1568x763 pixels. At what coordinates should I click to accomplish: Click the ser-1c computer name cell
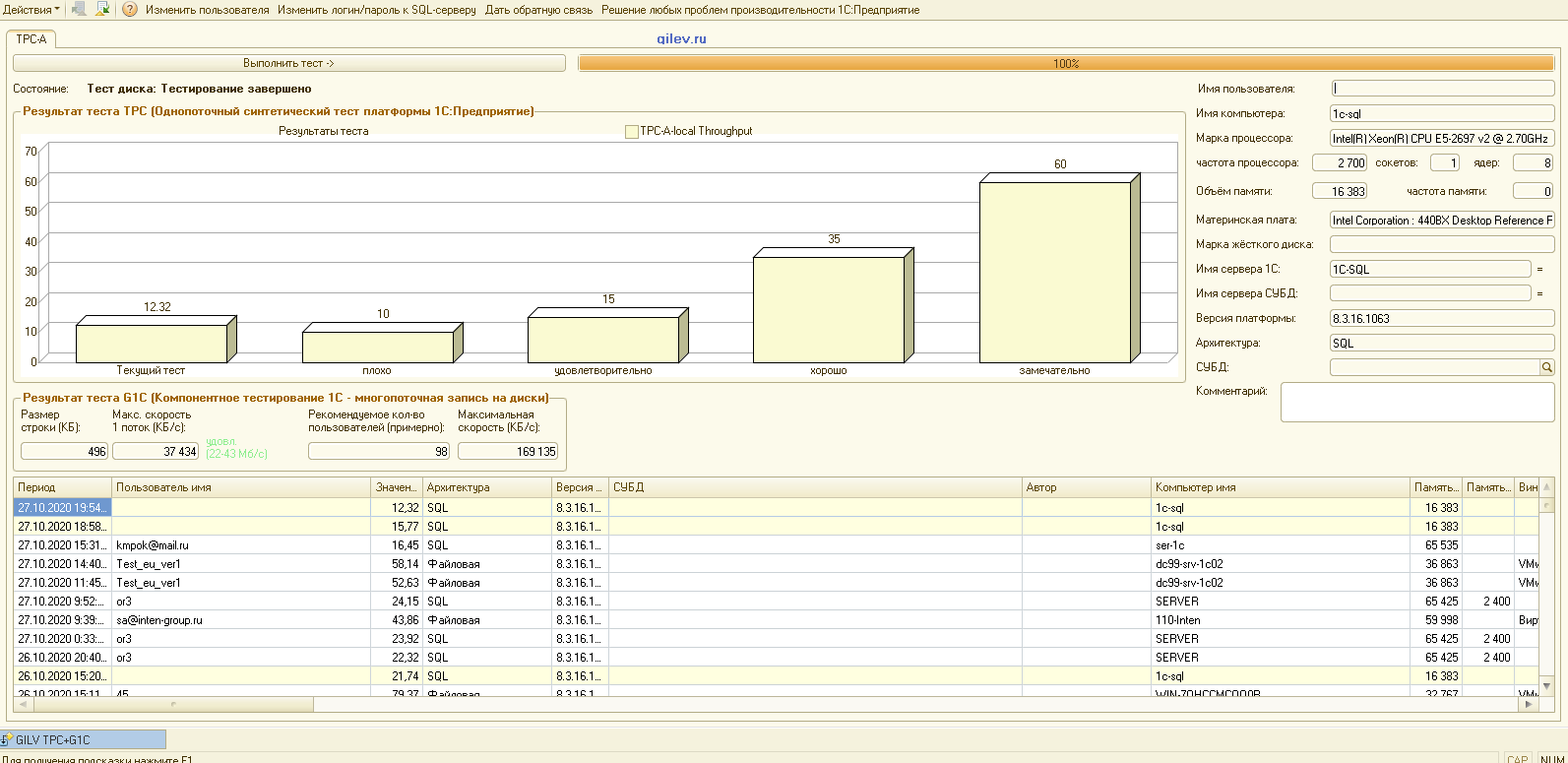pyautogui.click(x=1281, y=545)
